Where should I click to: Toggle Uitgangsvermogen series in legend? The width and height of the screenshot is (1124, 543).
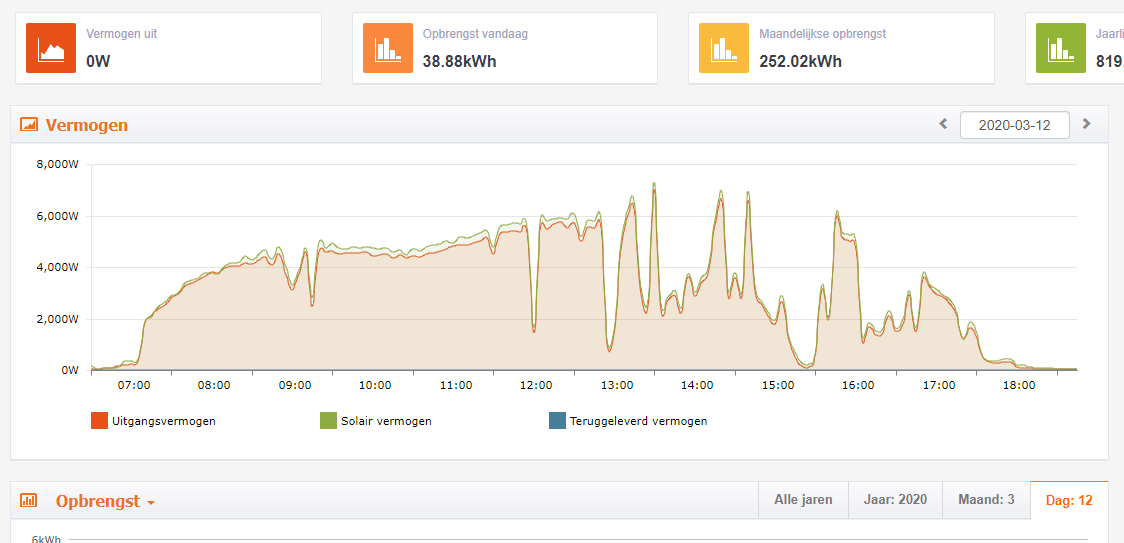click(153, 421)
